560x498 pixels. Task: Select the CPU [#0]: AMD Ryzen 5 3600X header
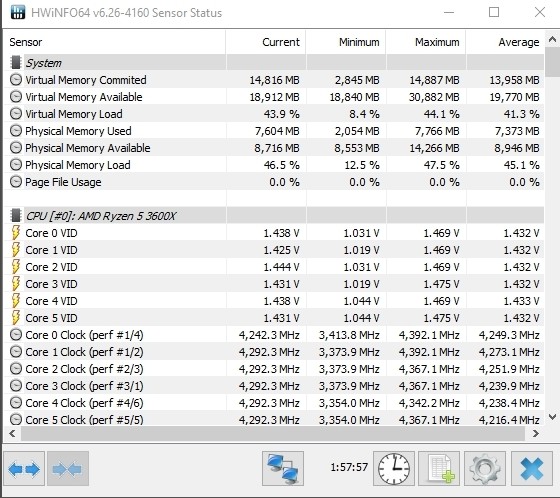tap(101, 216)
